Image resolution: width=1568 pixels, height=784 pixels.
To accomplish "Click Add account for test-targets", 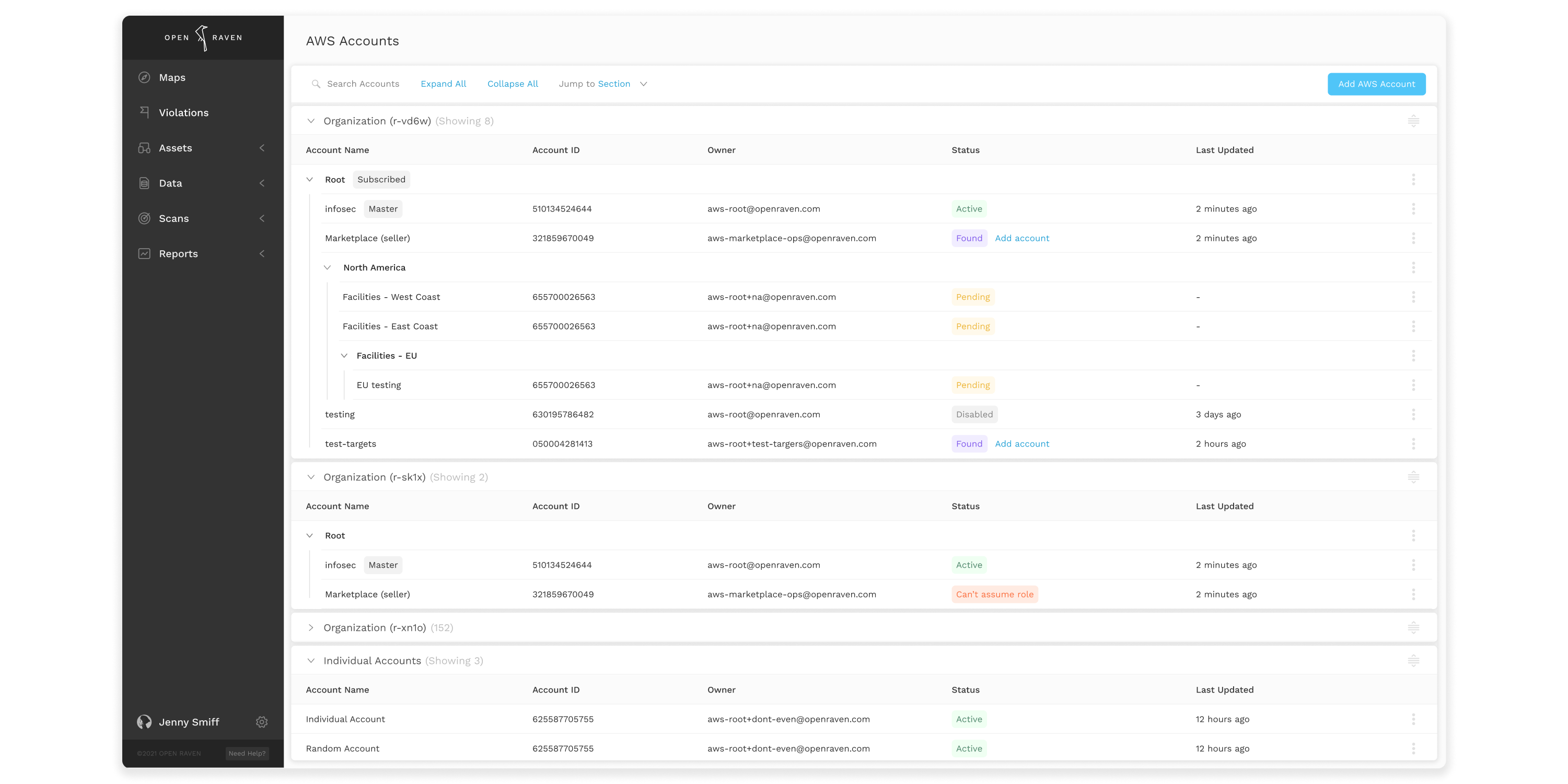I will (1022, 444).
